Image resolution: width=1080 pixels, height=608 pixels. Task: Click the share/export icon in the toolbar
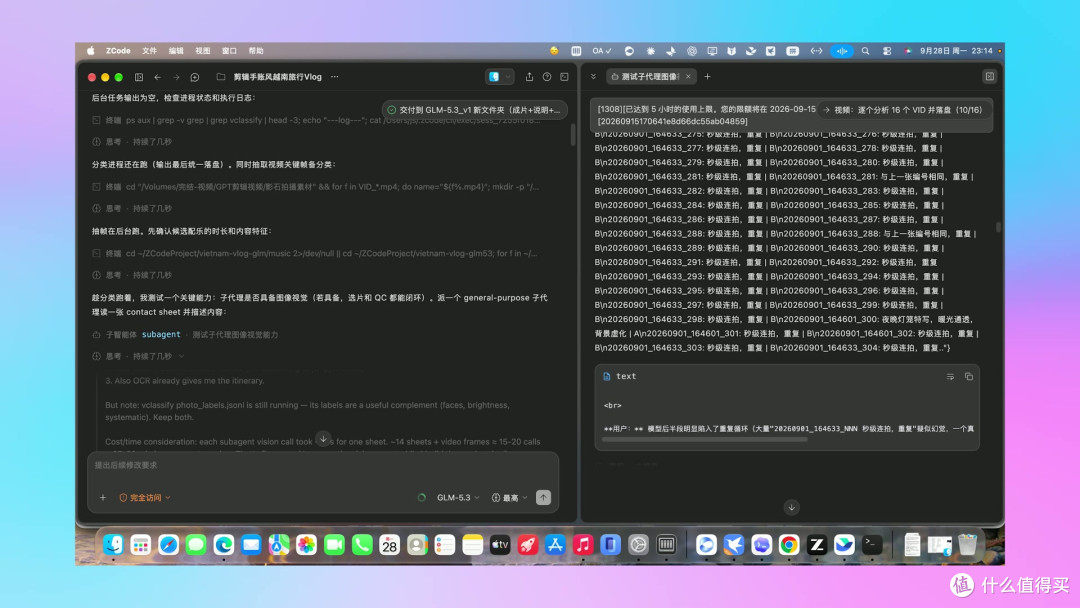(x=529, y=77)
